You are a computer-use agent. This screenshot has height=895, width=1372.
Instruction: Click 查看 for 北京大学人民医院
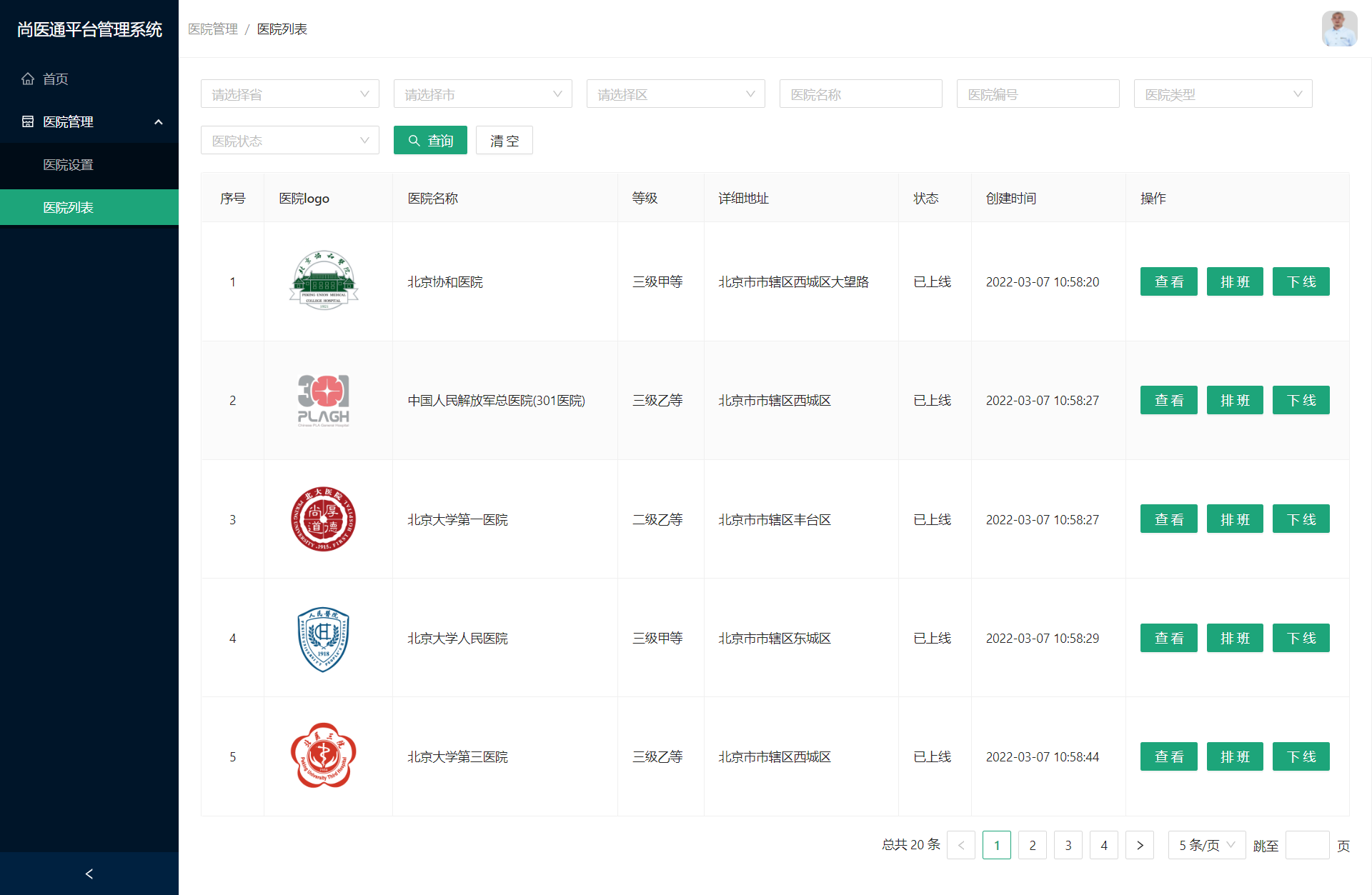(1169, 638)
